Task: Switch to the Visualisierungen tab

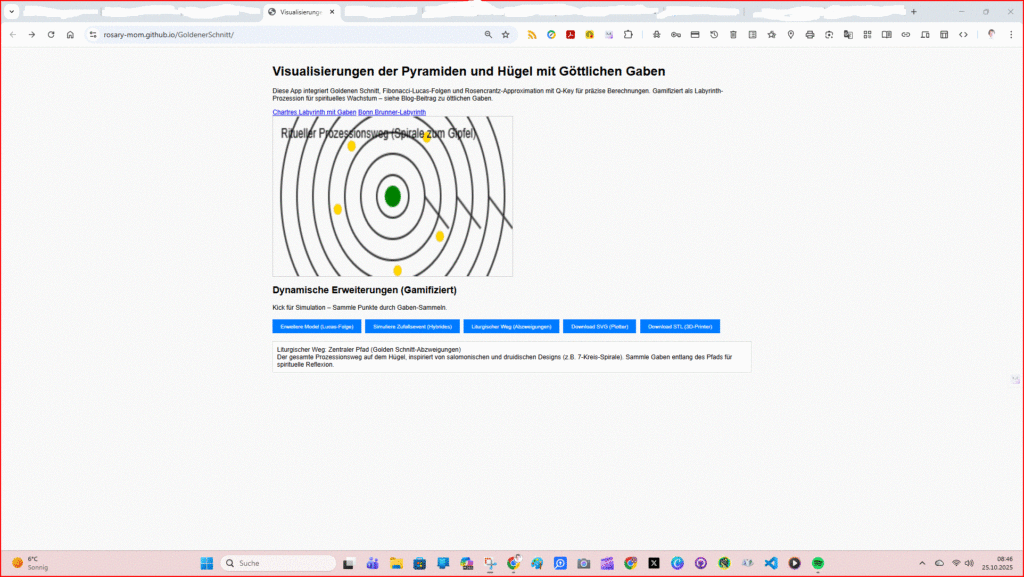Action: (x=300, y=11)
